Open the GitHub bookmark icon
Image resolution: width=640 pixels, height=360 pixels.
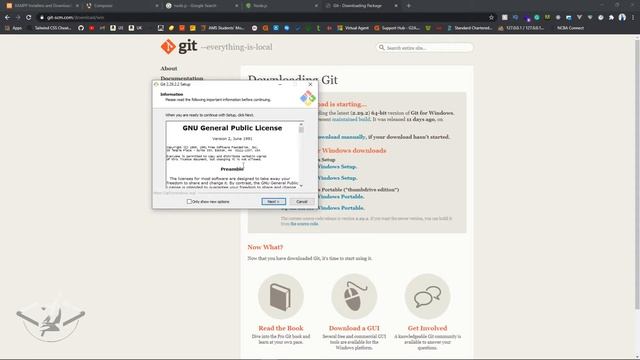click(81, 28)
